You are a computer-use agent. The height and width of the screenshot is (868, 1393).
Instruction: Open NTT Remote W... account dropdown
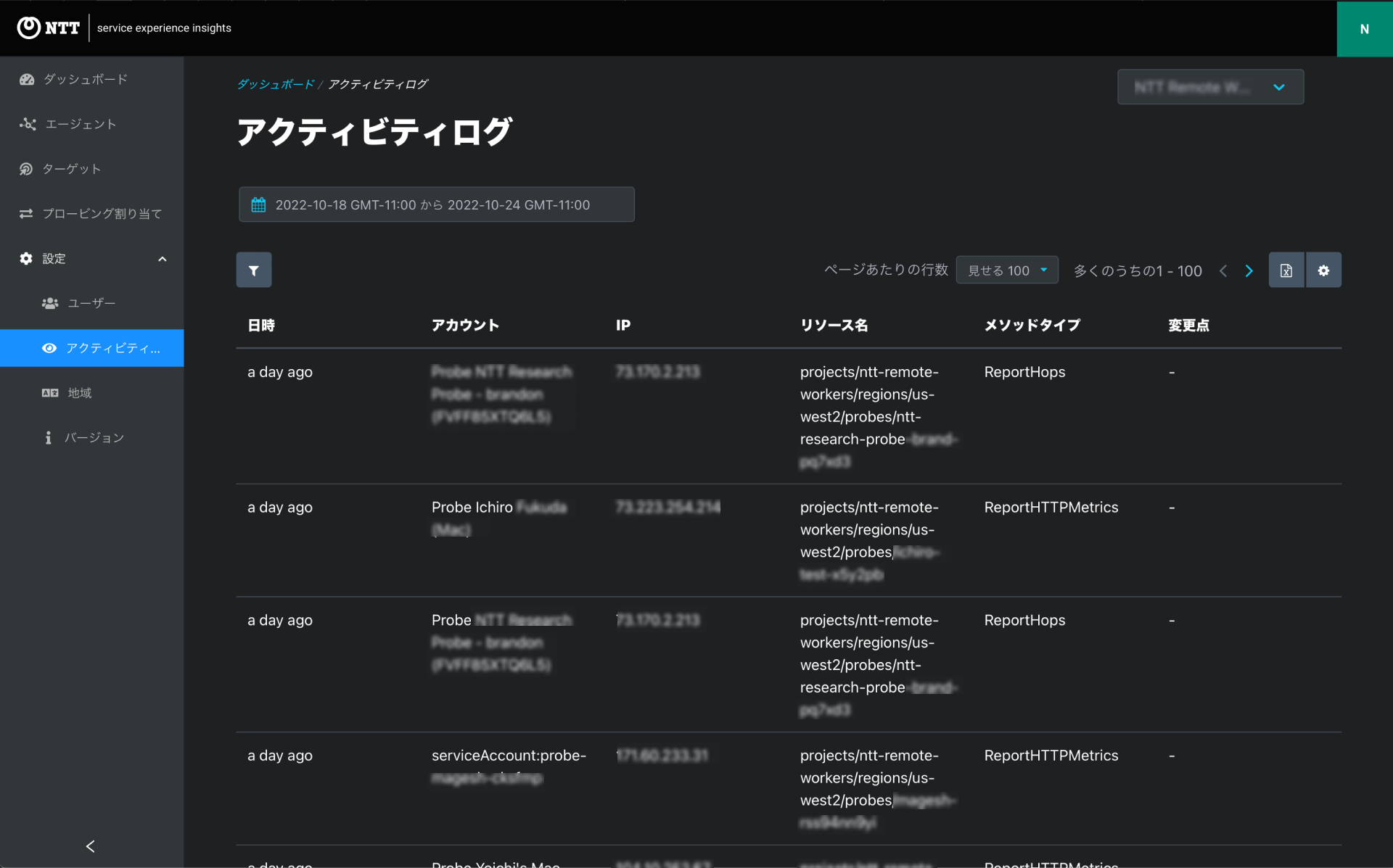[1210, 87]
